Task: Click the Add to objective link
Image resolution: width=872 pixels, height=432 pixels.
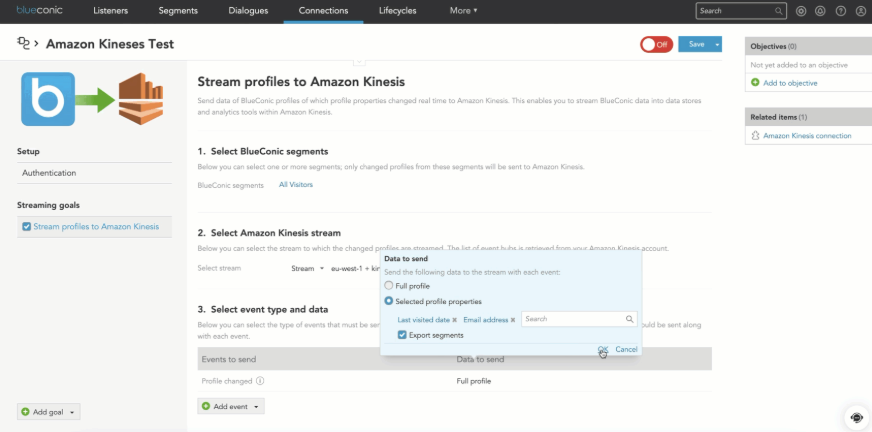Action: click(790, 83)
